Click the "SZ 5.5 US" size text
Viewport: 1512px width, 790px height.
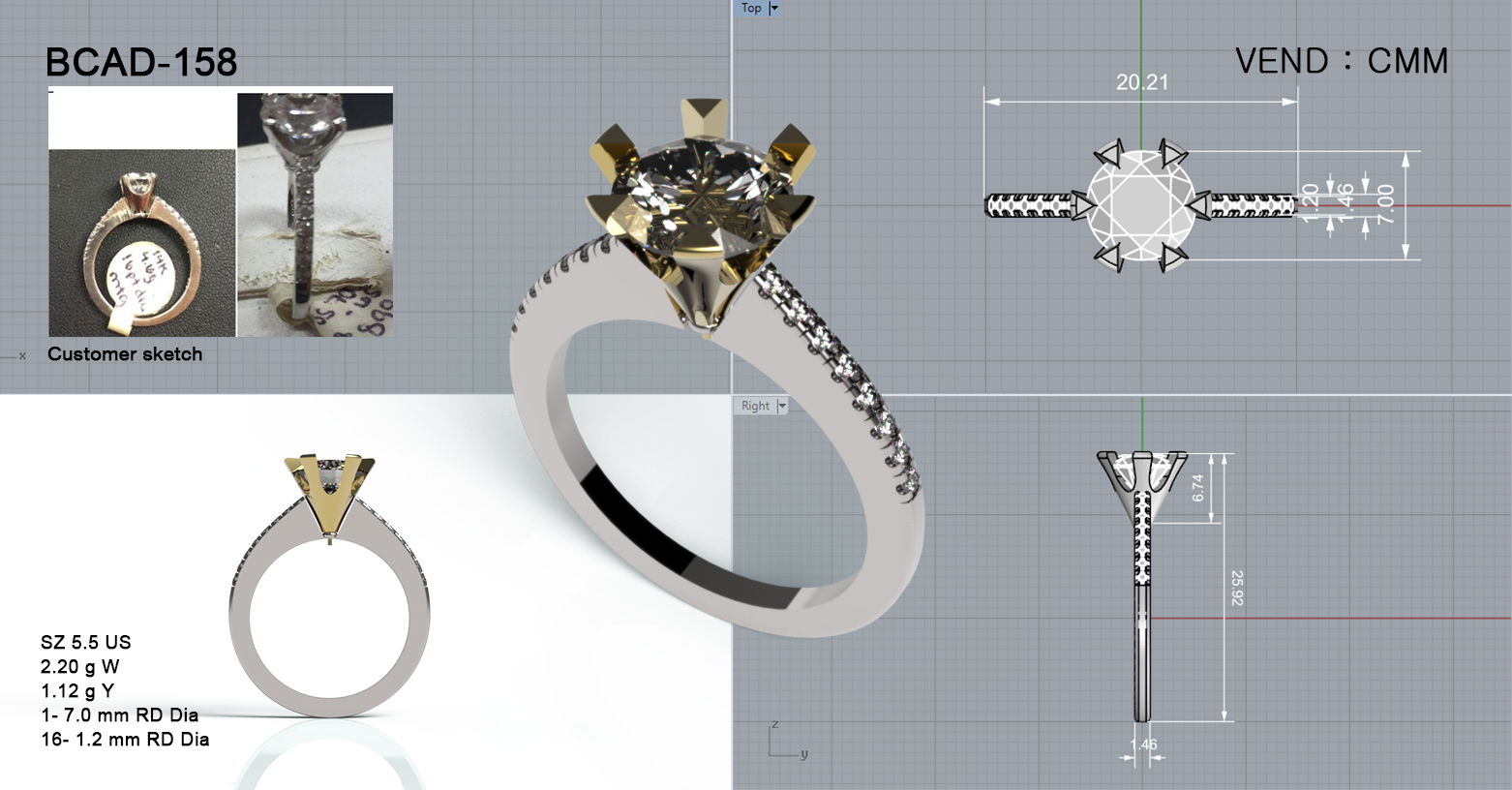(x=86, y=642)
